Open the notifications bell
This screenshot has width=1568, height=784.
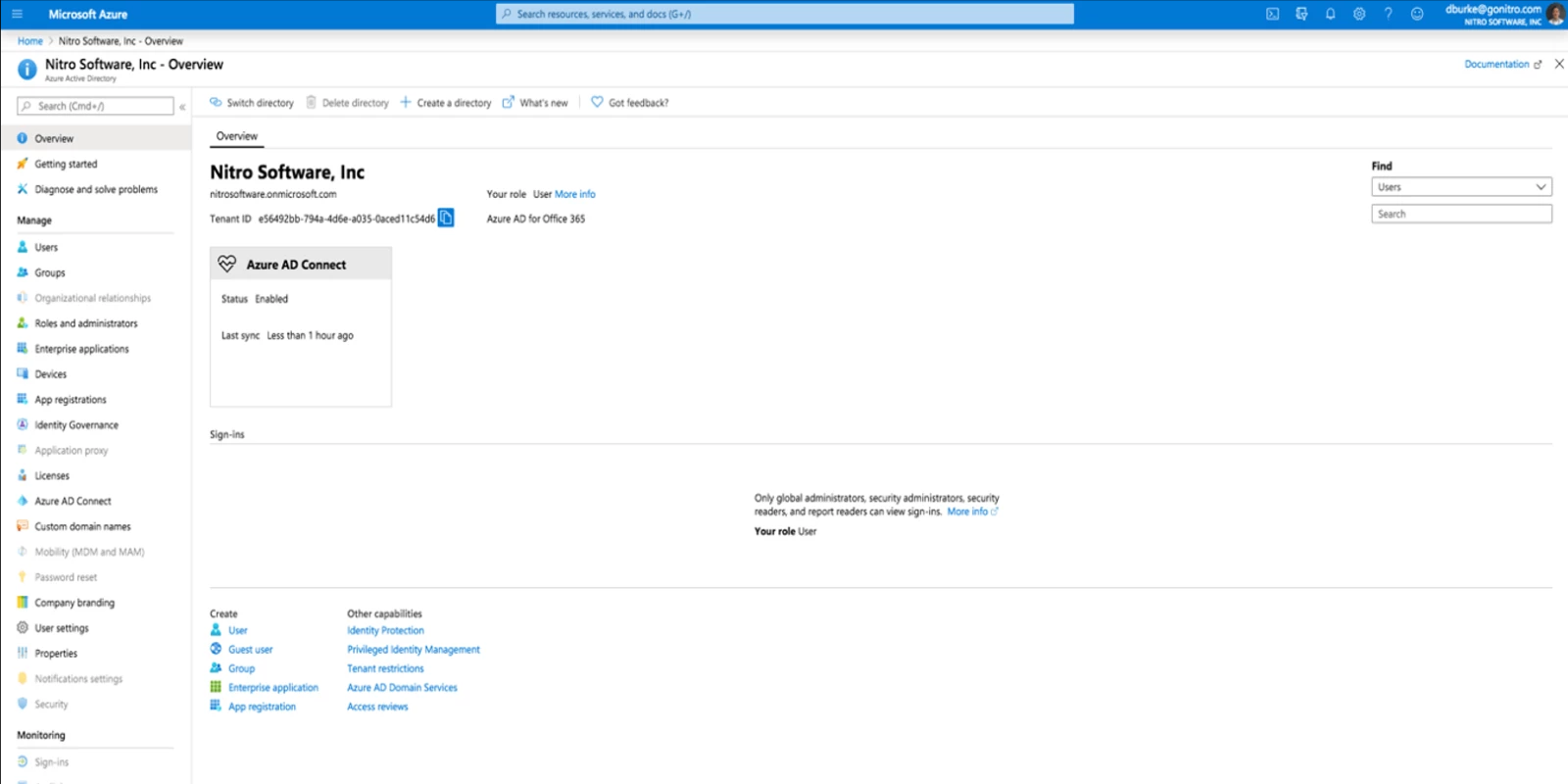click(1330, 14)
